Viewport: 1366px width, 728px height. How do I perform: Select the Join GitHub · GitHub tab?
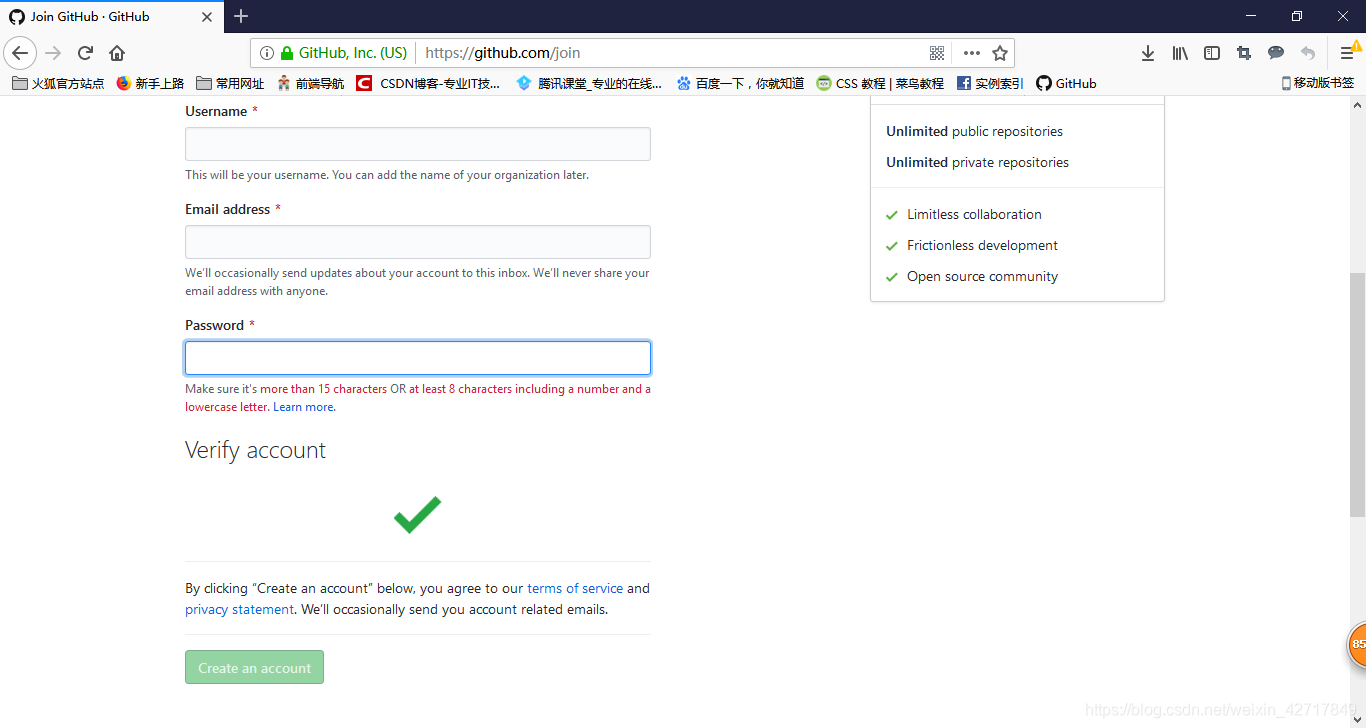pyautogui.click(x=111, y=17)
